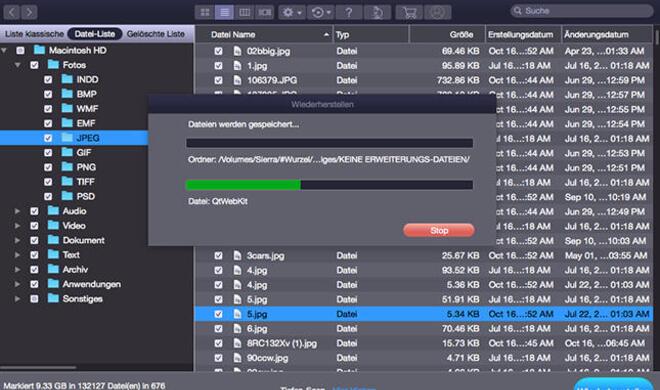Click the file icon of 90ccw.jpg
The height and width of the screenshot is (390, 660).
pos(237,358)
